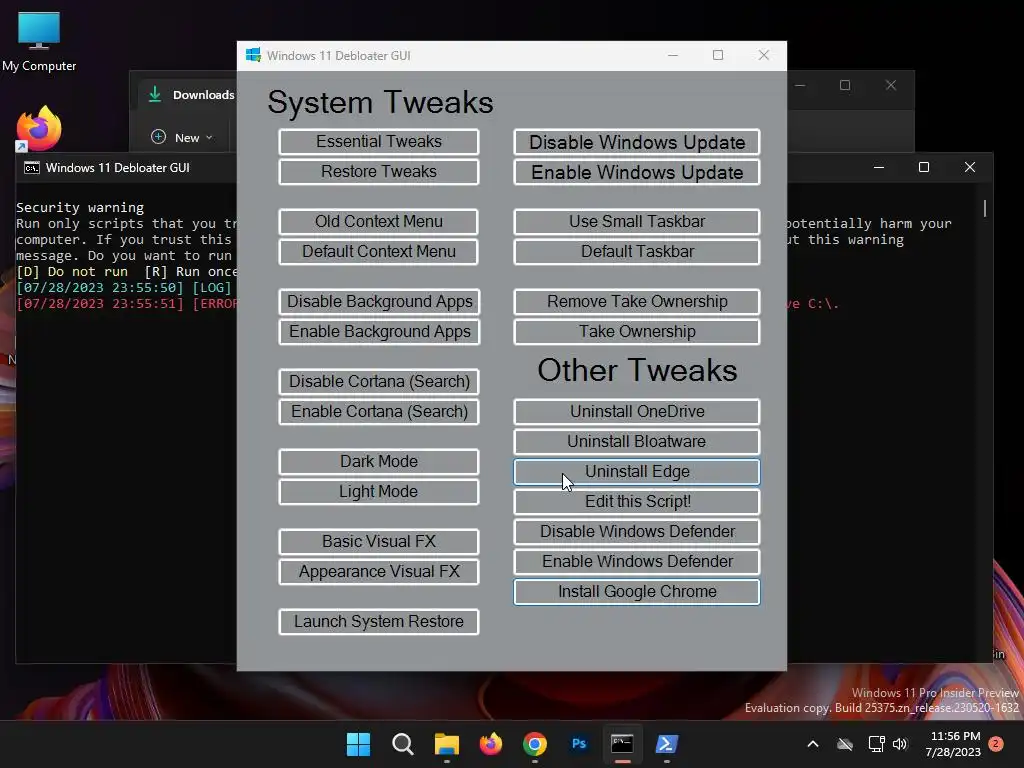Click the console window scrollbar

point(985,208)
